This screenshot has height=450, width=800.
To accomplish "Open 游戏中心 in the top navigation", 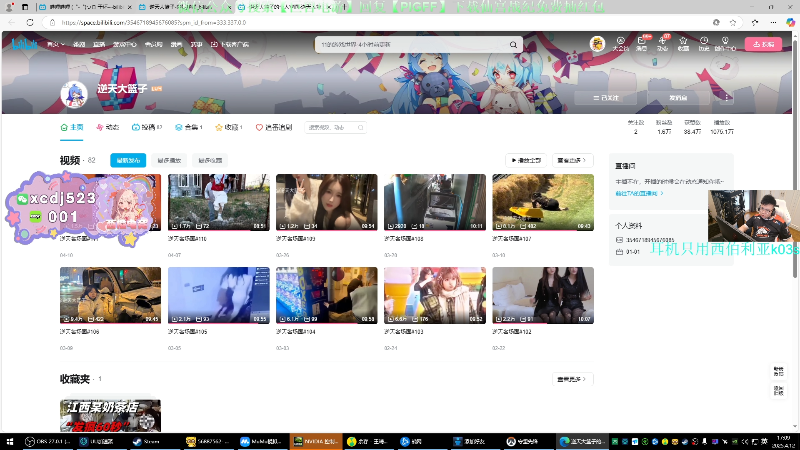I will click(x=124, y=44).
